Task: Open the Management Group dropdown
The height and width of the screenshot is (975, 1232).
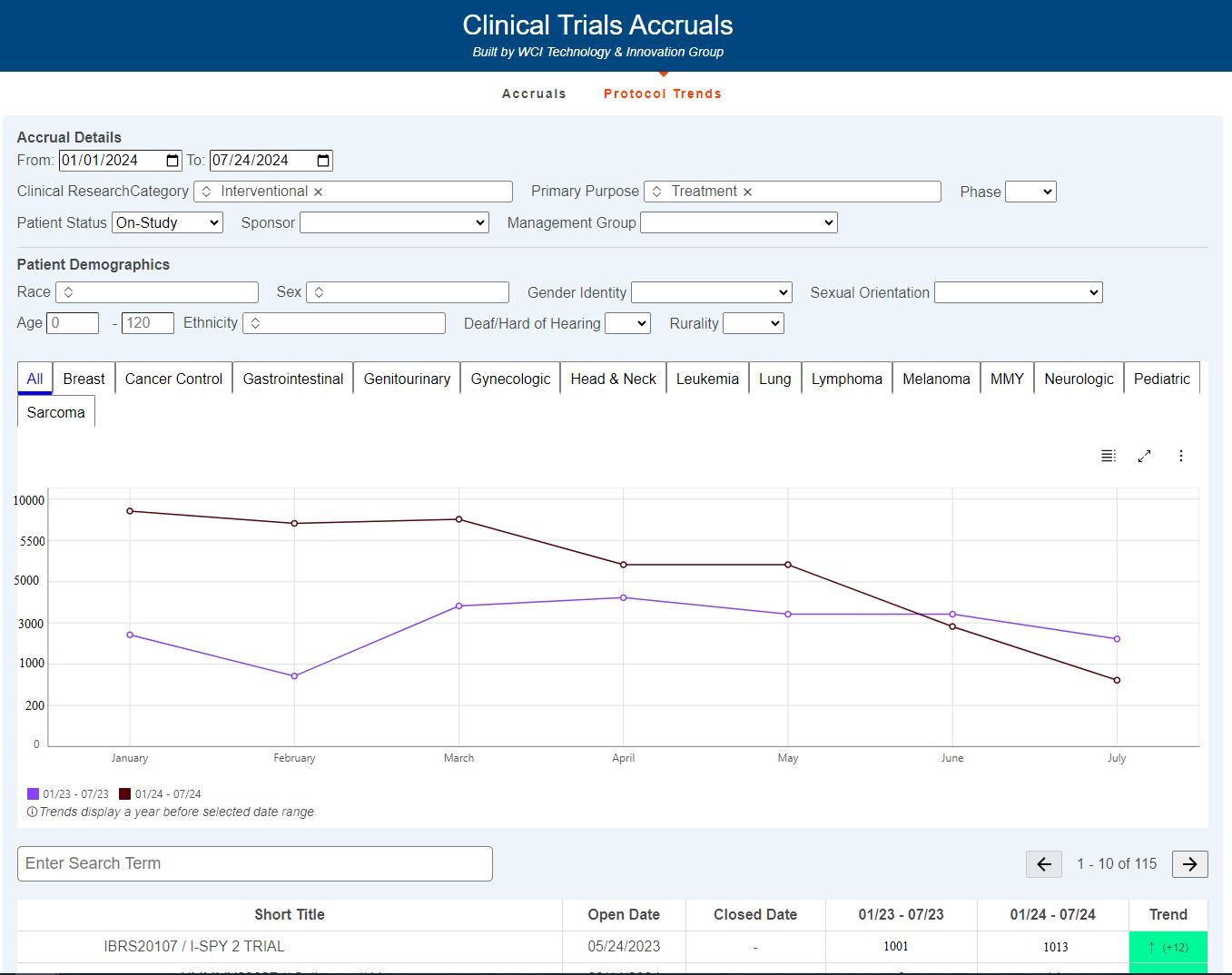Action: [x=738, y=222]
